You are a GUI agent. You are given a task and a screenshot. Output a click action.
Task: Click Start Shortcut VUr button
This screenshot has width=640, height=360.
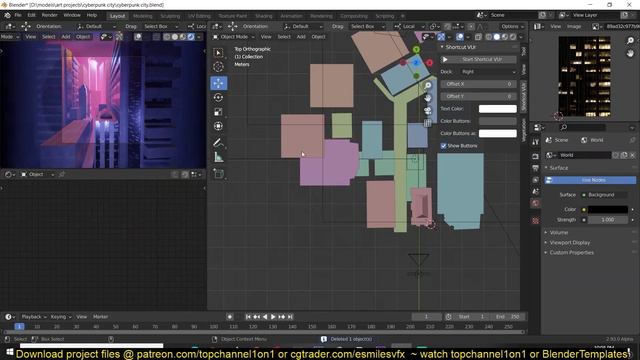pyautogui.click(x=478, y=60)
